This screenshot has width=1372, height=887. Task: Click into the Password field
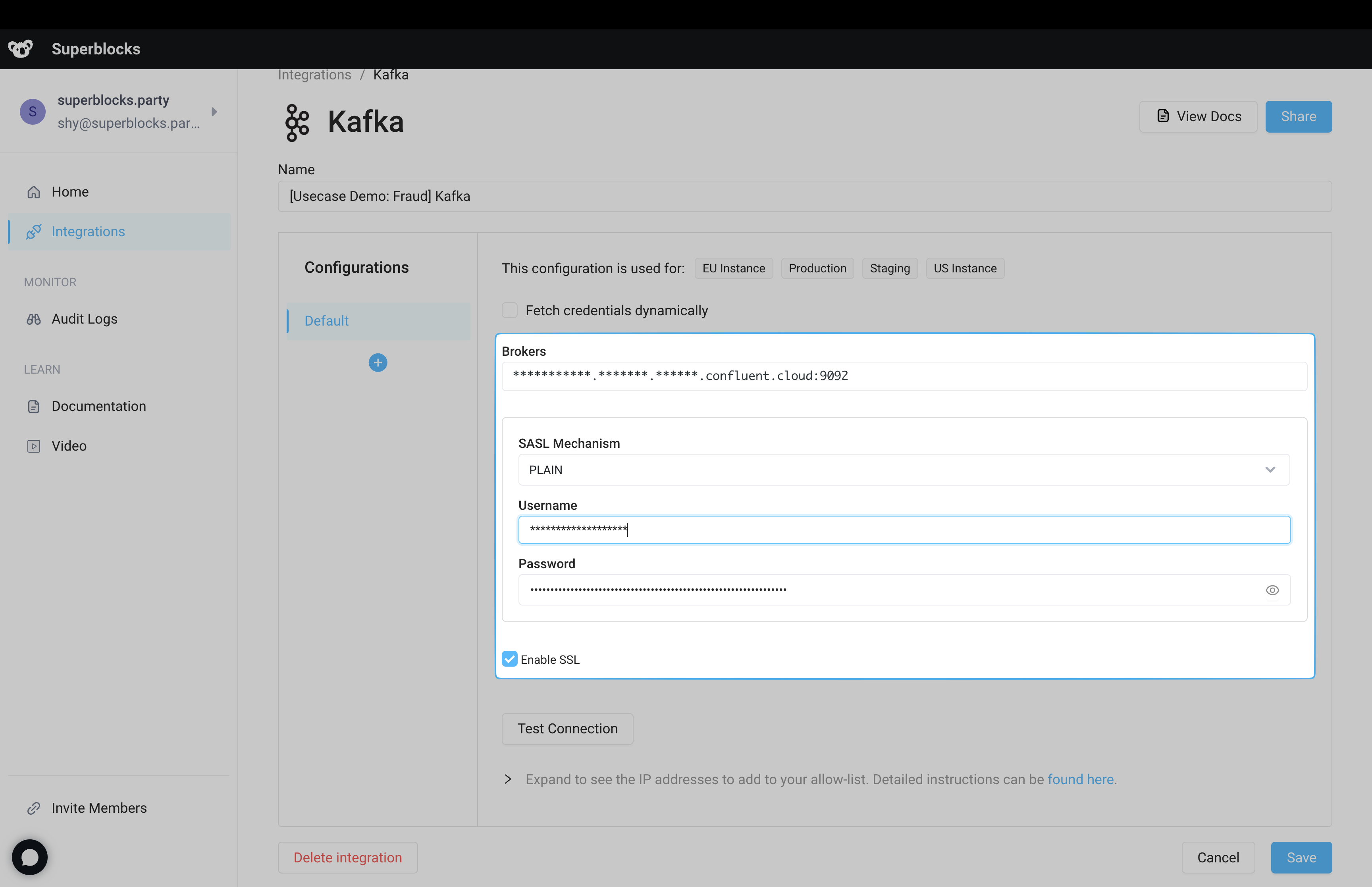point(904,590)
